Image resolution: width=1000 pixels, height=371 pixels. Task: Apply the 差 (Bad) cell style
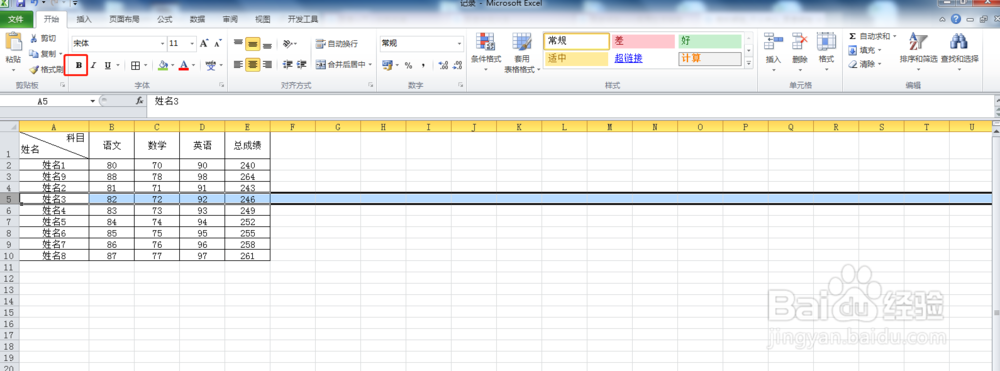click(x=643, y=41)
